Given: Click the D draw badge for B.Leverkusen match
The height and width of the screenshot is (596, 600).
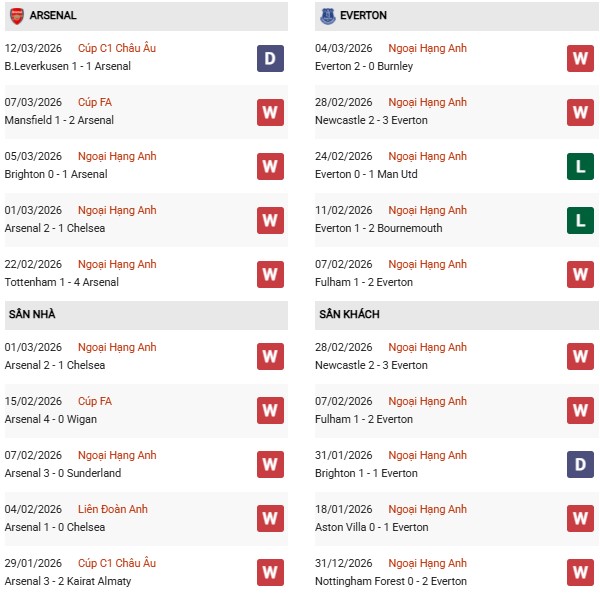Looking at the screenshot, I should click(270, 58).
